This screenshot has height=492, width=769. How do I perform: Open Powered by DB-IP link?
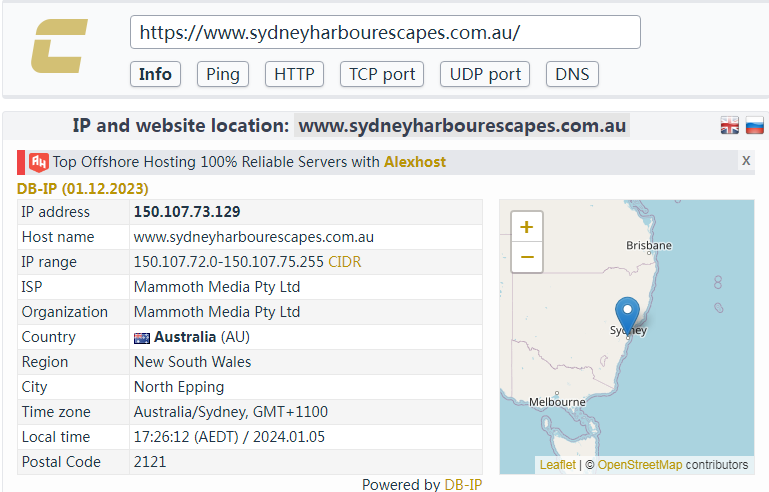(x=463, y=485)
